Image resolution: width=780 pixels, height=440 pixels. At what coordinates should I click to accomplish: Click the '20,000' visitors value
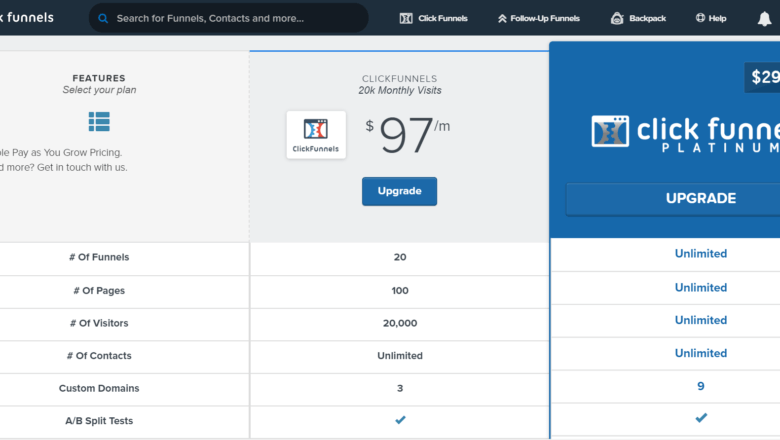400,323
